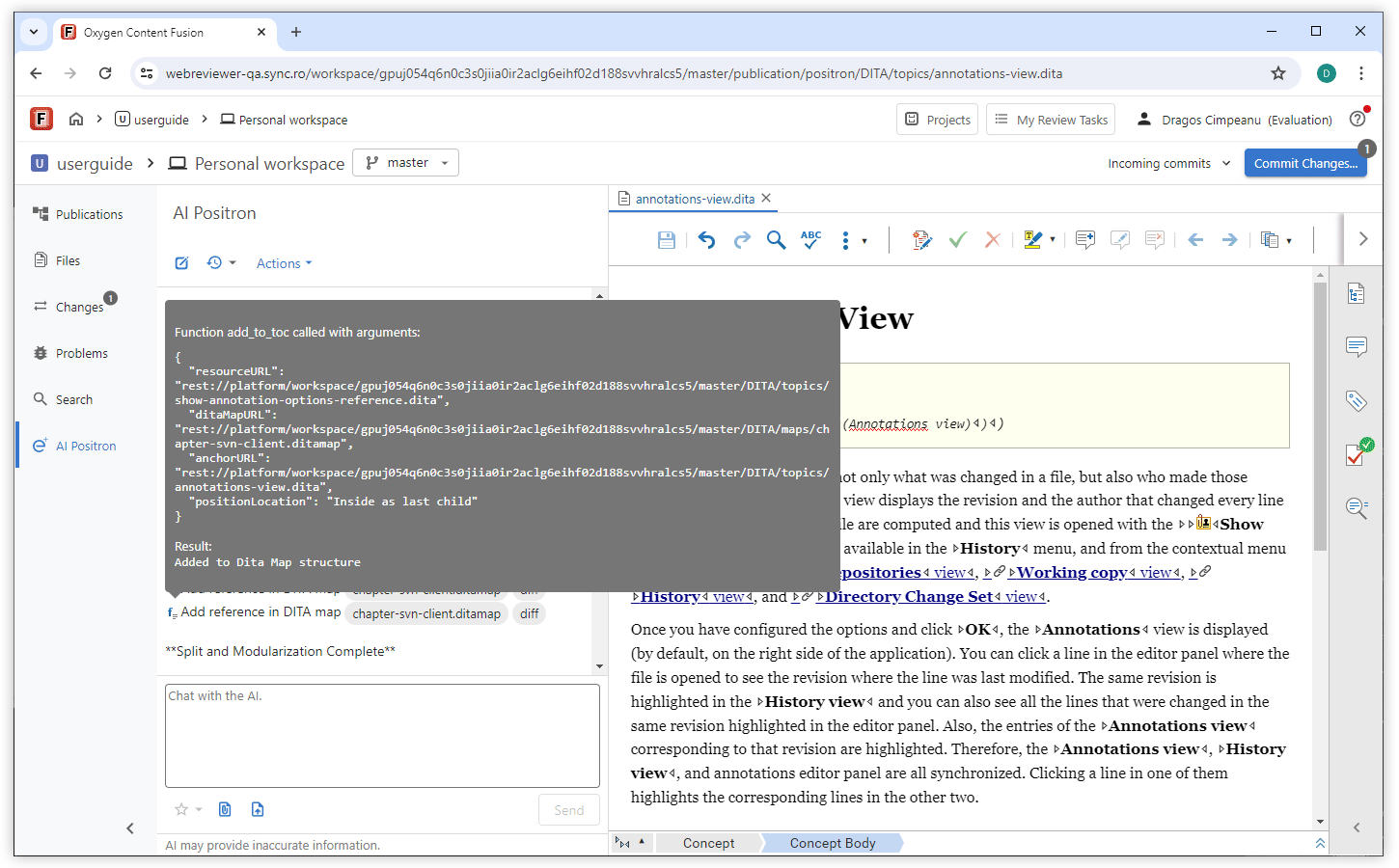Open the find side panel icon
1399x868 pixels.
(x=1357, y=508)
